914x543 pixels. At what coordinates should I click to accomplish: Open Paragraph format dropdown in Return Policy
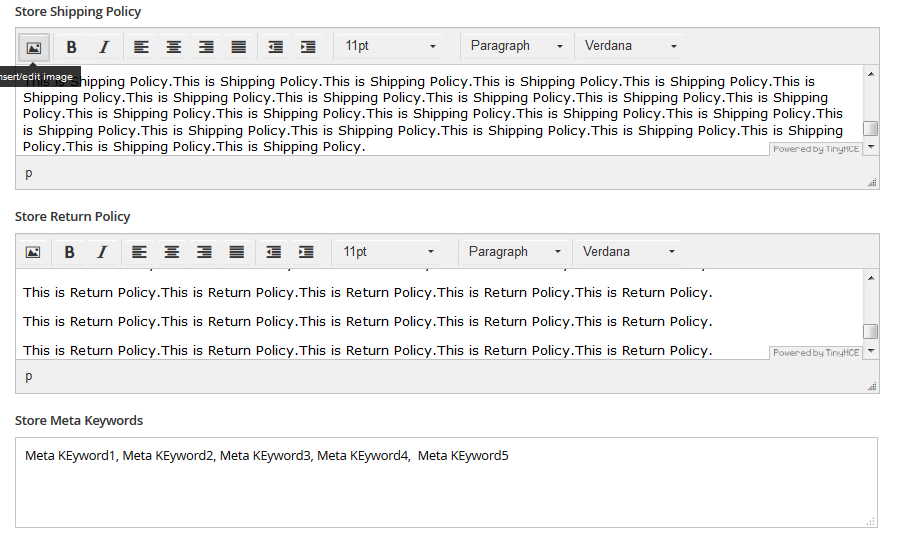(x=514, y=252)
